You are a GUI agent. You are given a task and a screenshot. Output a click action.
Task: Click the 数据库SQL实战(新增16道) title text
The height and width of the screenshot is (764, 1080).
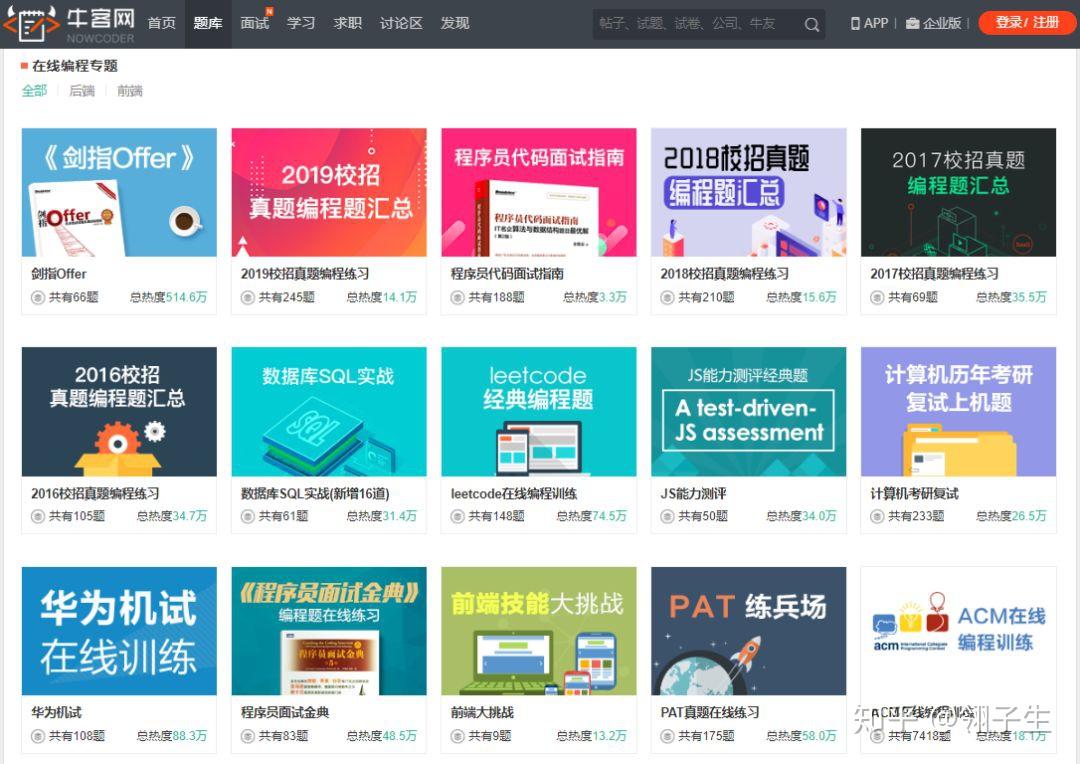tap(315, 493)
